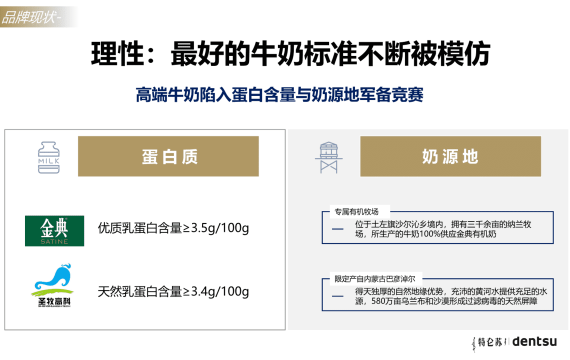
Task: Click the blue subtitle 高端牛奶陷入蛋白含量与奶源地军备竞赛
Action: pyautogui.click(x=279, y=95)
